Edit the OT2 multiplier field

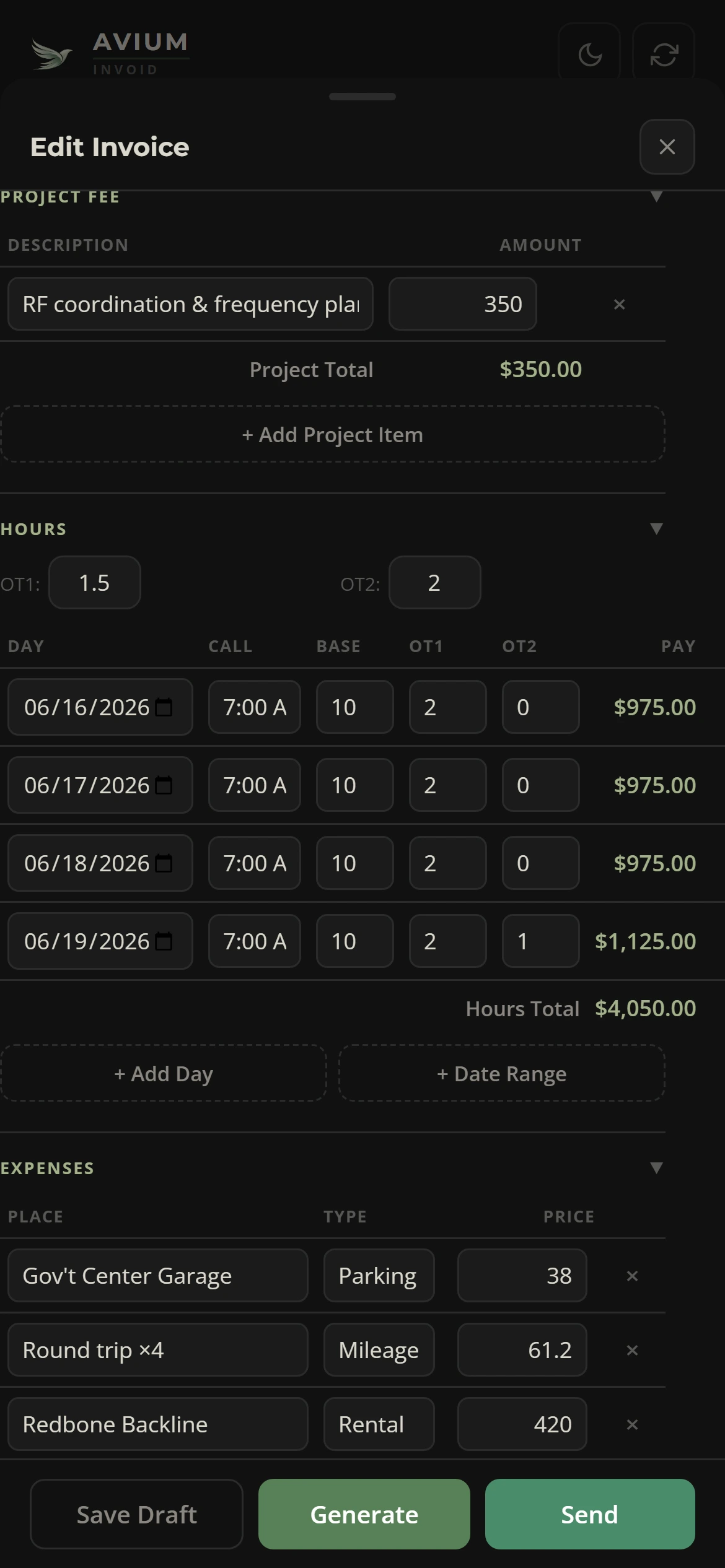pyautogui.click(x=434, y=583)
